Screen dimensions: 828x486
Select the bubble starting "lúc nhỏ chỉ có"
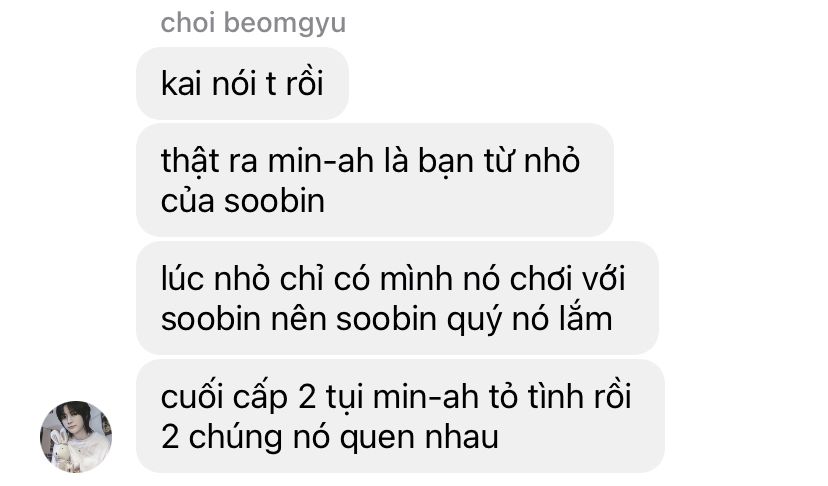click(397, 298)
